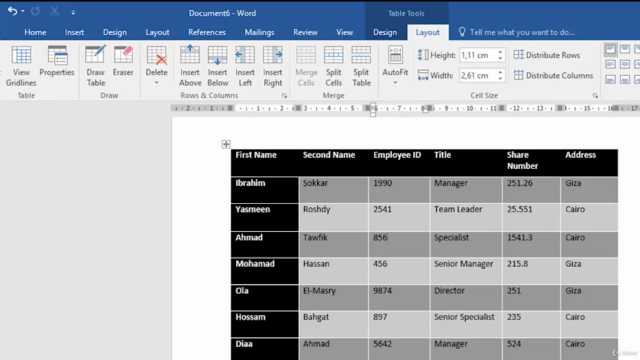Click the table move handle

[x=226, y=144]
